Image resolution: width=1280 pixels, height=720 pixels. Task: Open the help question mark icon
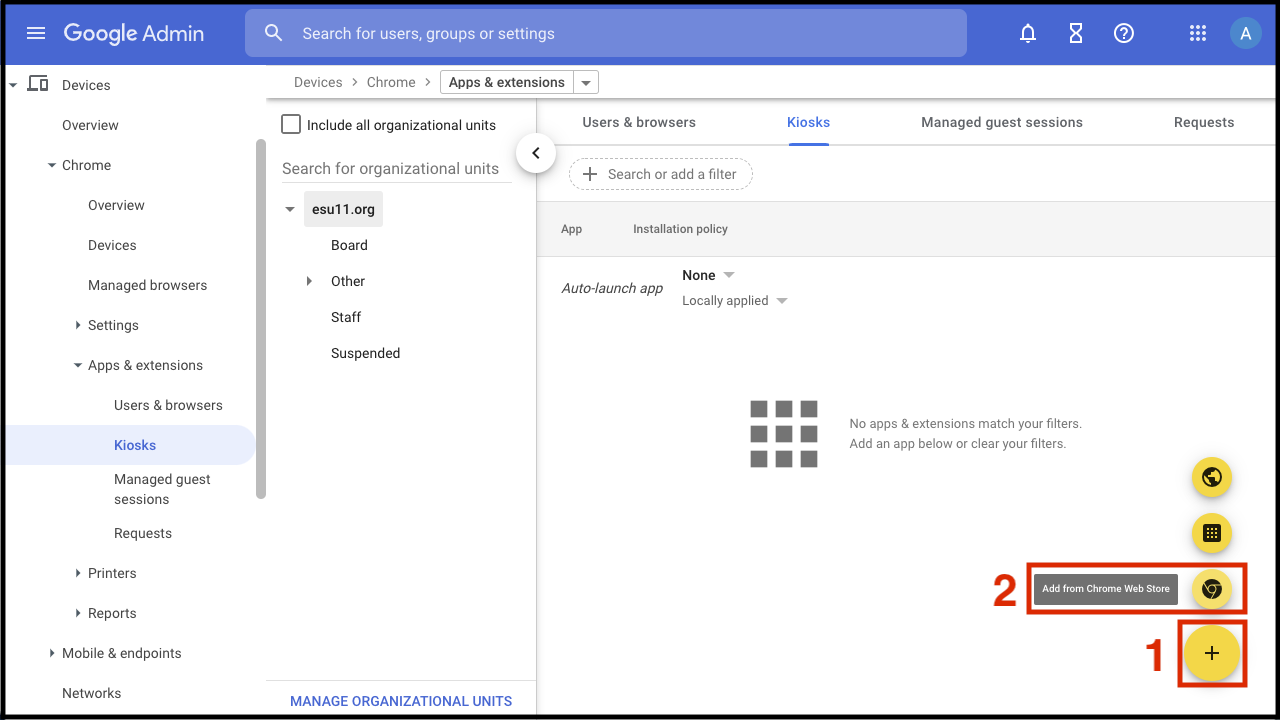(x=1124, y=33)
